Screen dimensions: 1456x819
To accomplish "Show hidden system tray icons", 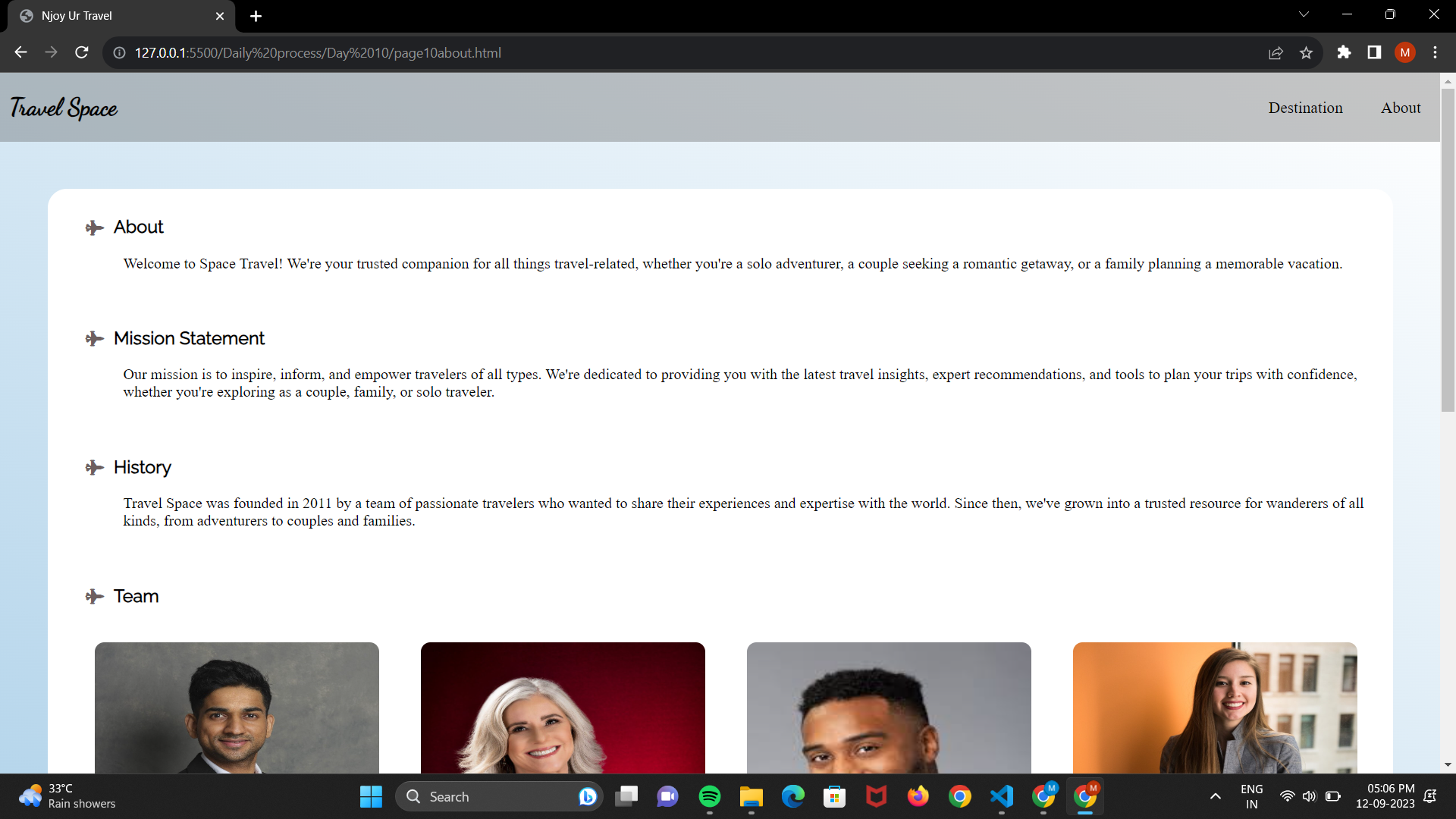I will click(1215, 796).
